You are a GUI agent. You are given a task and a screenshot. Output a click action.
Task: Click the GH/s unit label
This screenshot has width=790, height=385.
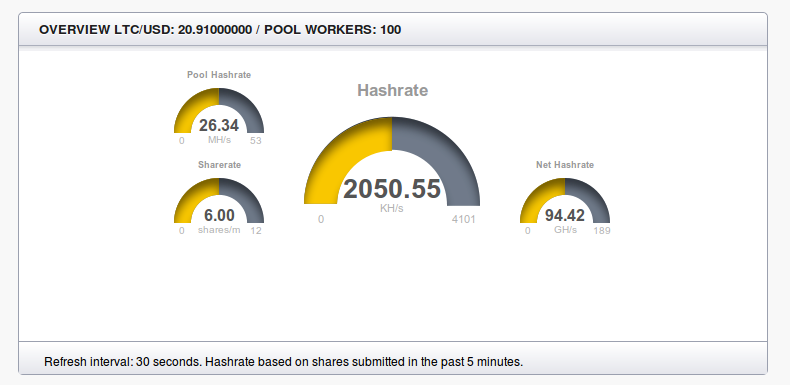[x=565, y=230]
